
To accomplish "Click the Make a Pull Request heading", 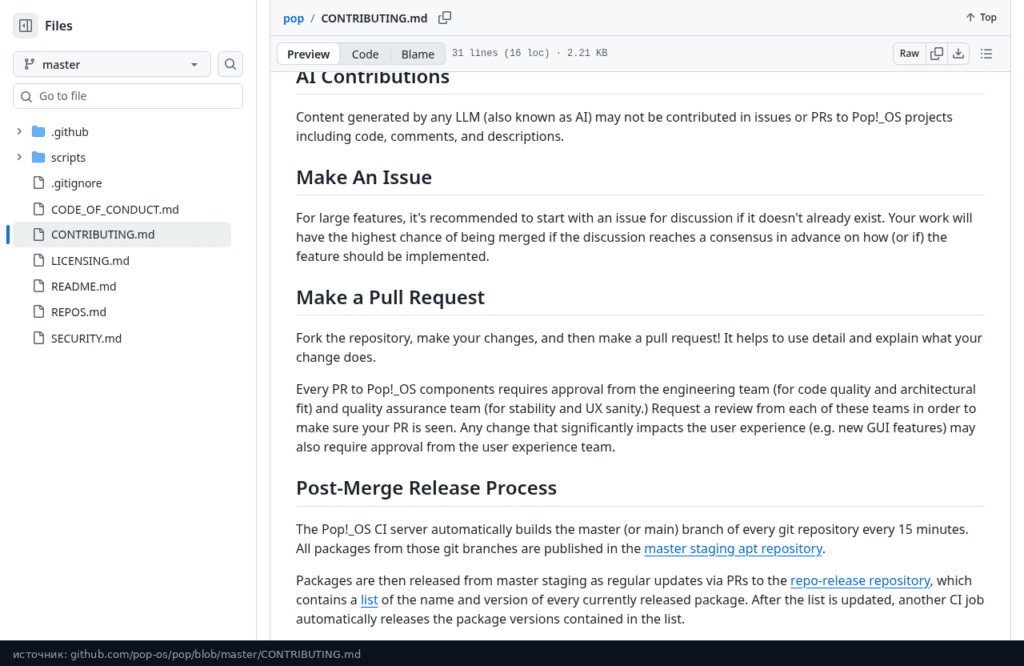I will pyautogui.click(x=390, y=298).
